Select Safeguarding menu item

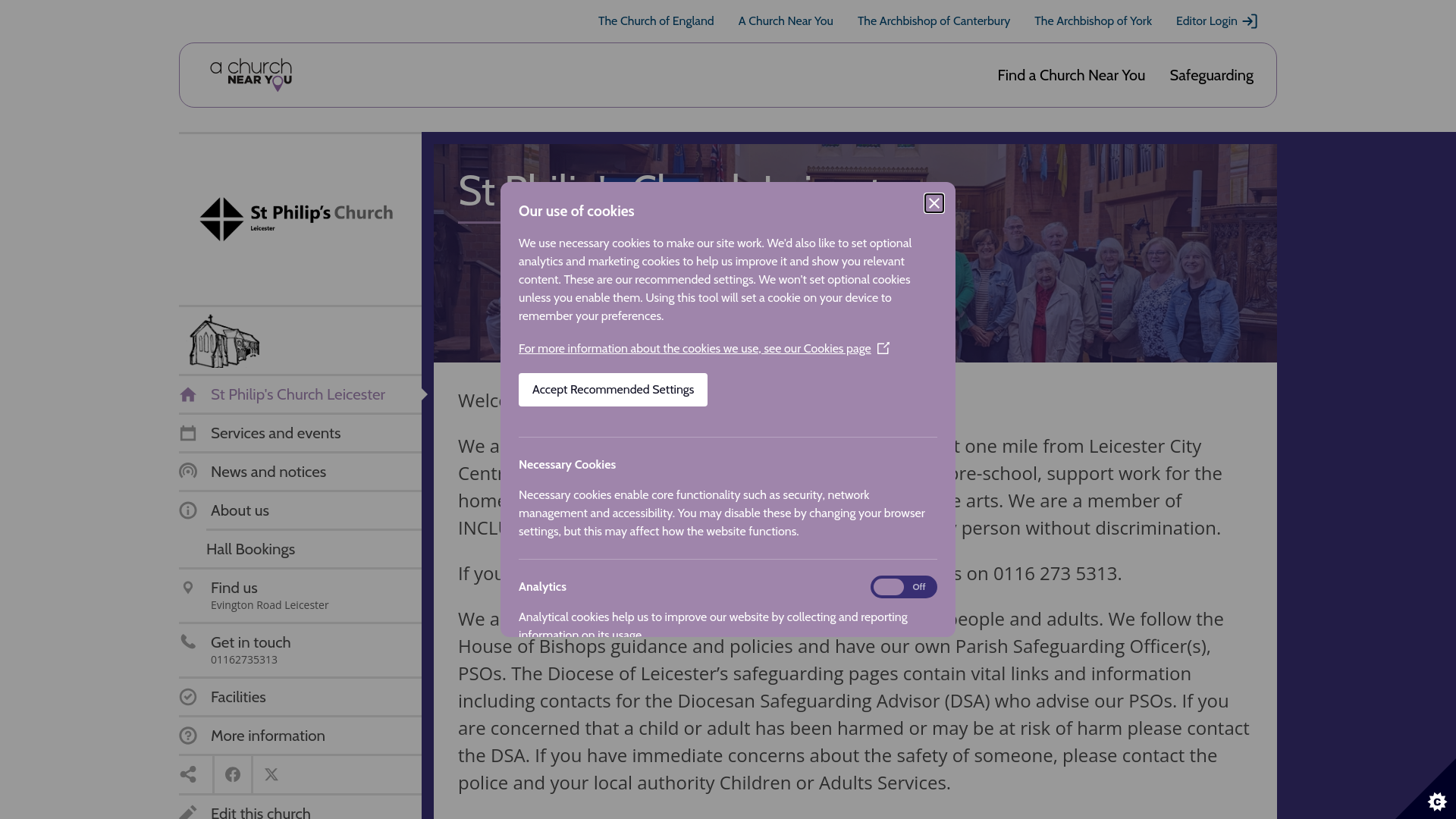pos(1211,75)
